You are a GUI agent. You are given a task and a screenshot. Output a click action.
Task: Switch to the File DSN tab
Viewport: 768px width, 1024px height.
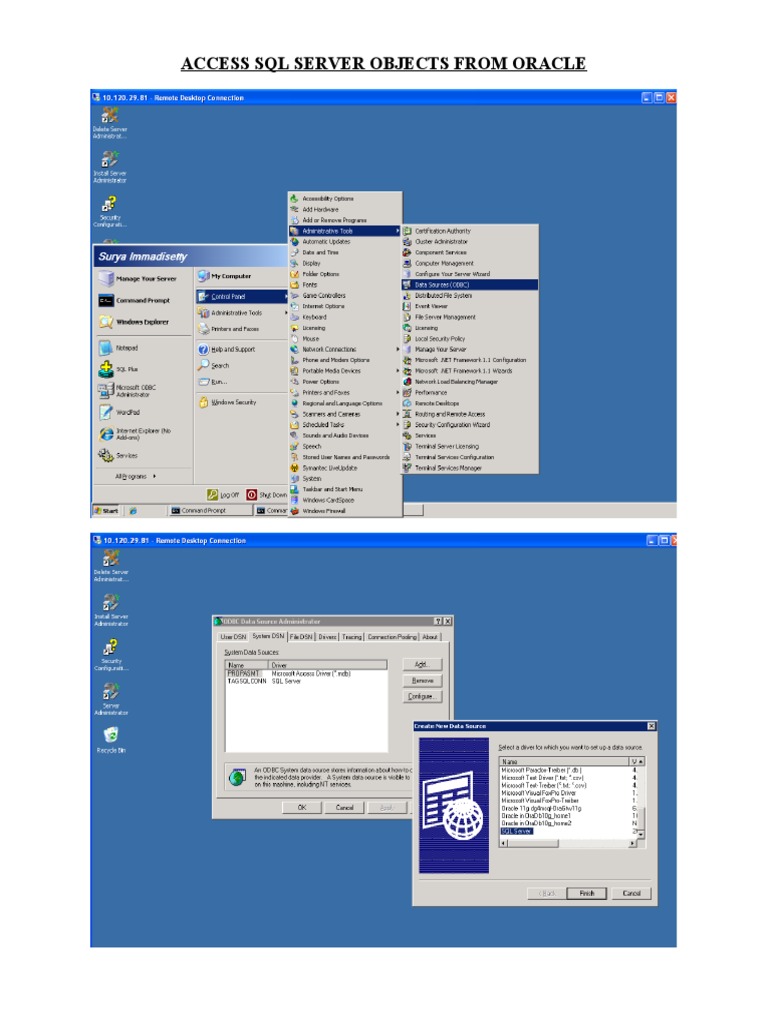click(301, 637)
